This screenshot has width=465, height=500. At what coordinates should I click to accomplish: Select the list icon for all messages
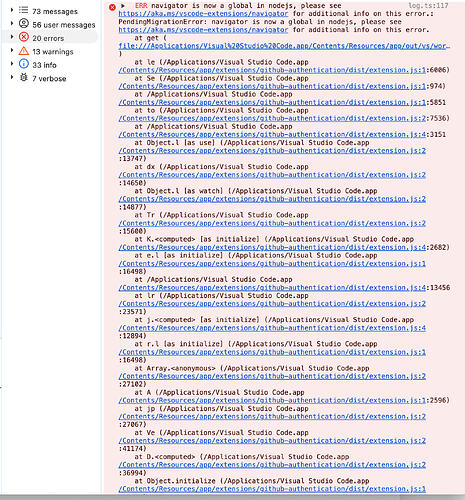click(24, 10)
